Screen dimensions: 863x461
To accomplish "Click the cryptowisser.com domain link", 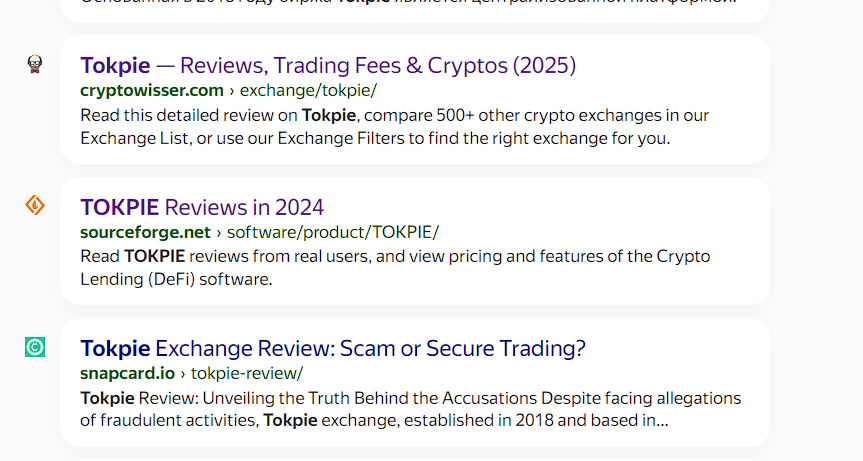I will (152, 90).
